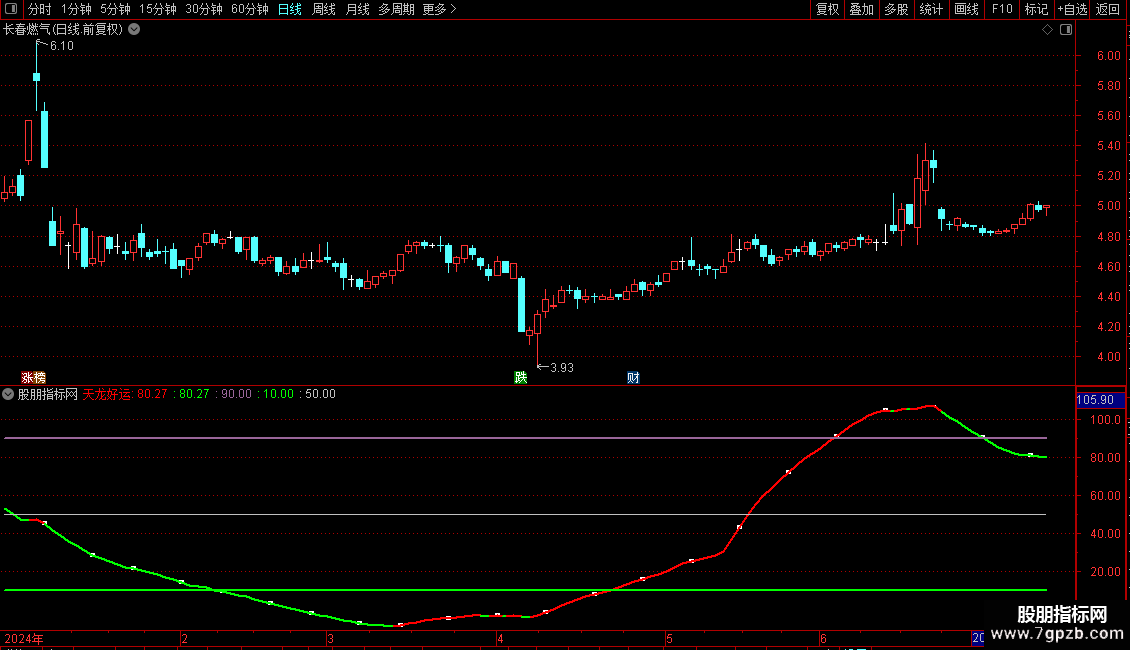This screenshot has width=1130, height=650.
Task: Click the 2024年 date label on timeline
Action: [x=24, y=639]
